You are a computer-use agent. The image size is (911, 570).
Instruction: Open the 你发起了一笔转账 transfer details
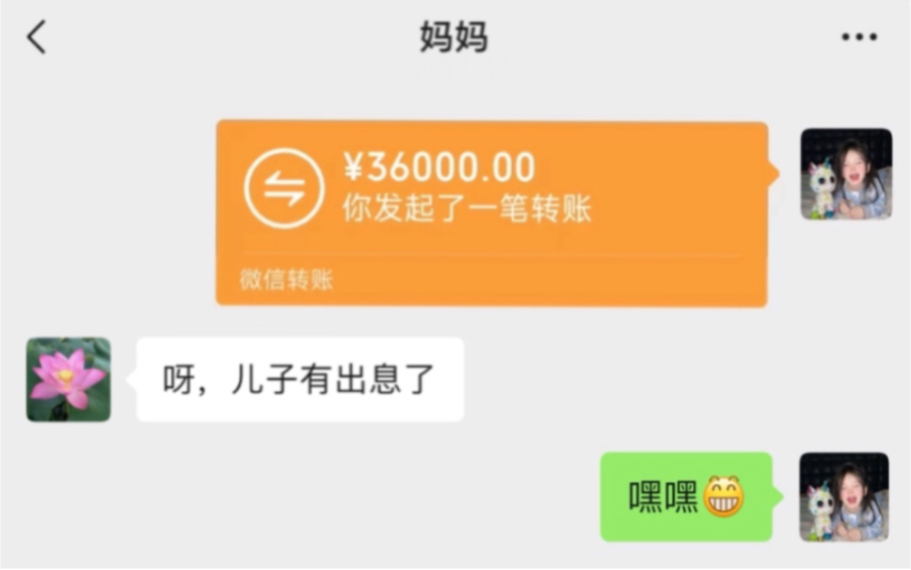tap(467, 208)
